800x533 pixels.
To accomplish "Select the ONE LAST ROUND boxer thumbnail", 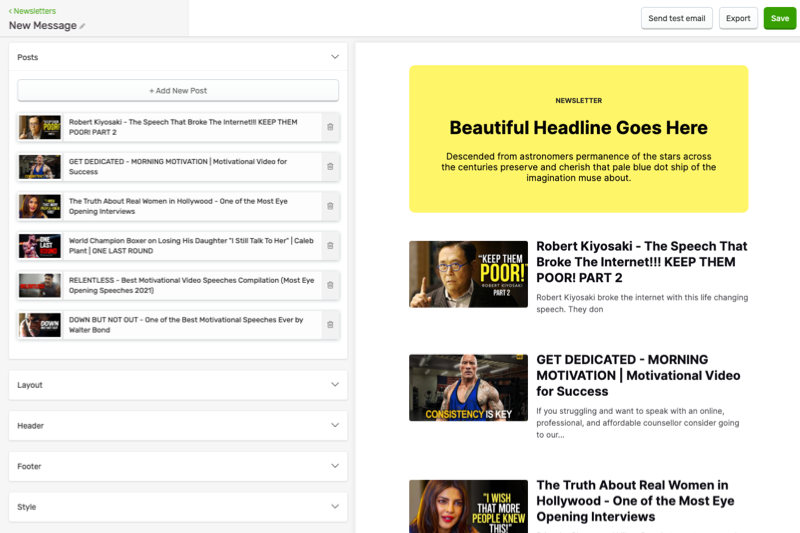I will tap(40, 246).
